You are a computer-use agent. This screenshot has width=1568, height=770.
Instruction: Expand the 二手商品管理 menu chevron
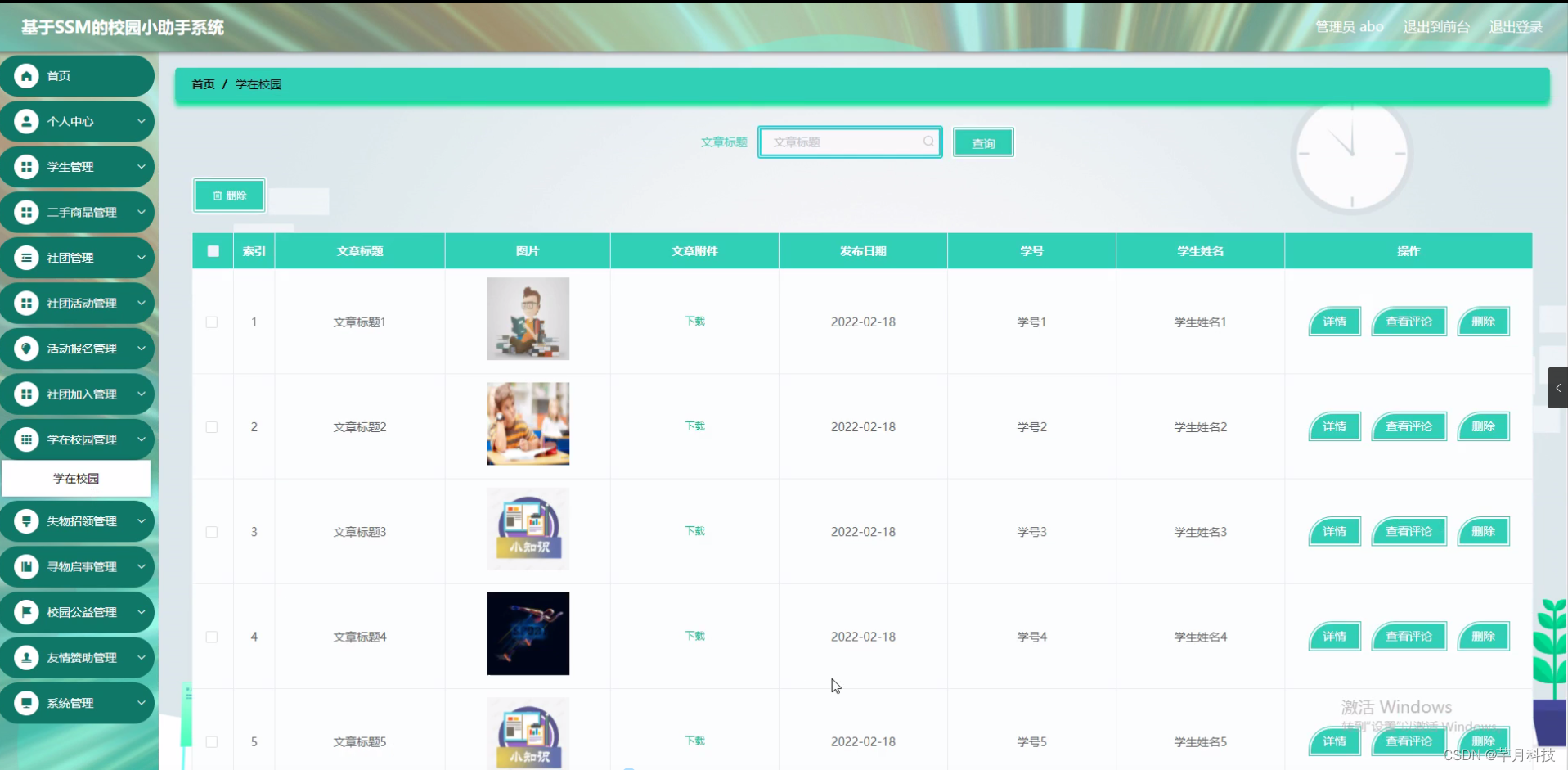coord(142,212)
